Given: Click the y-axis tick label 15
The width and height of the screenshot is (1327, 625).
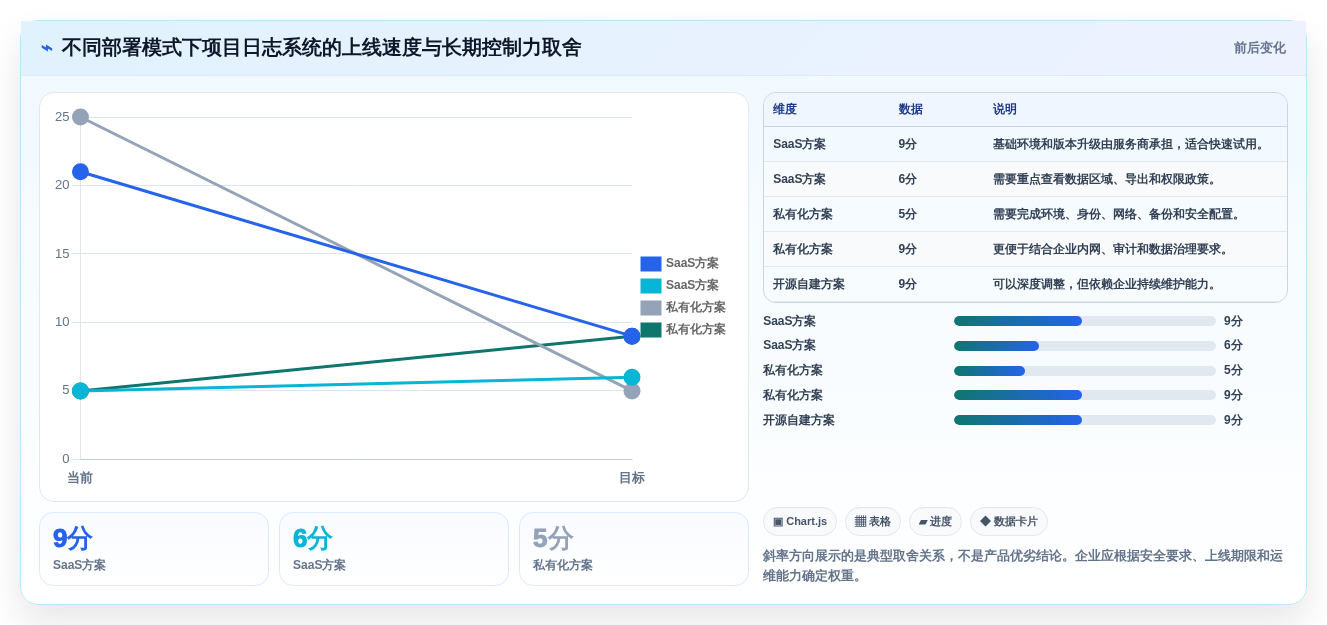Looking at the screenshot, I should pos(62,254).
